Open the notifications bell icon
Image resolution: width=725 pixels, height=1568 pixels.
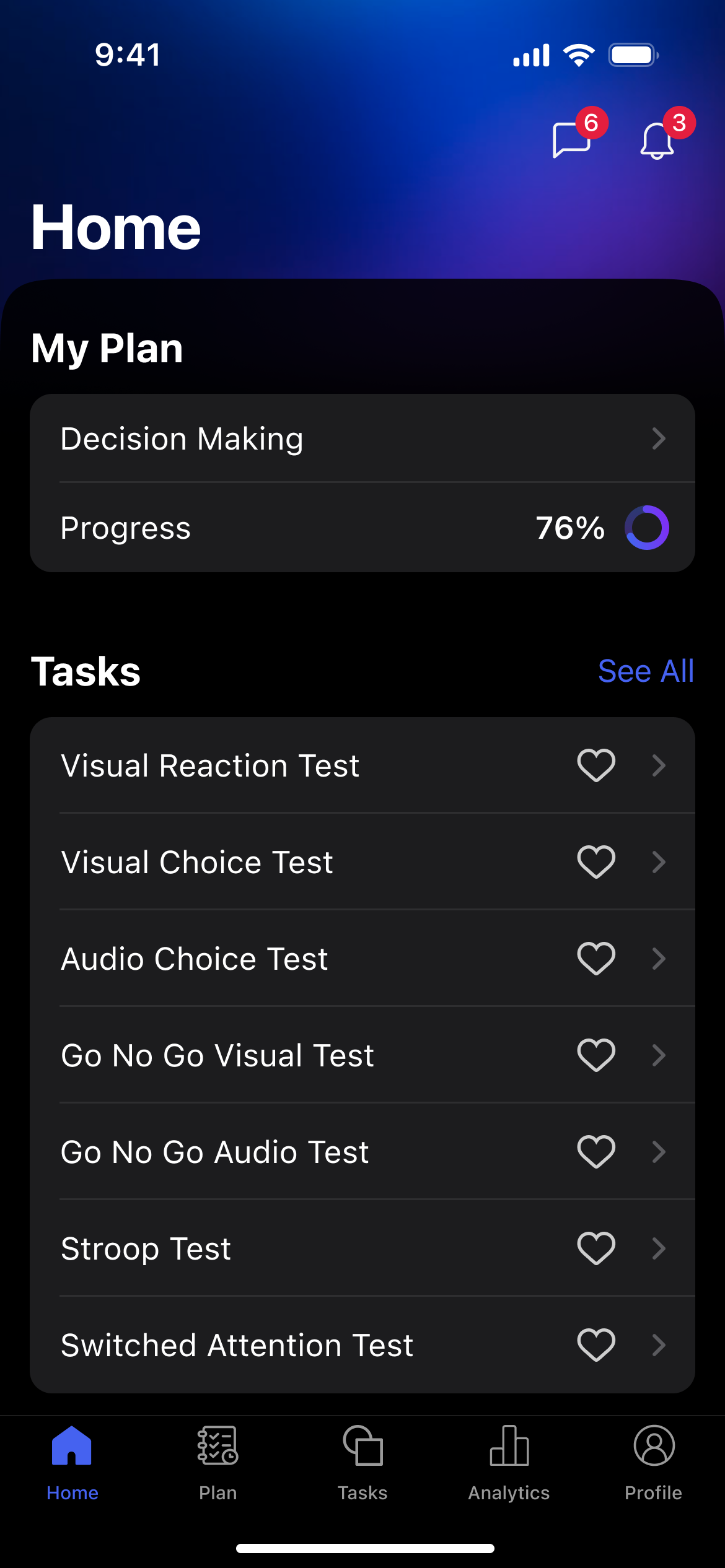point(657,141)
